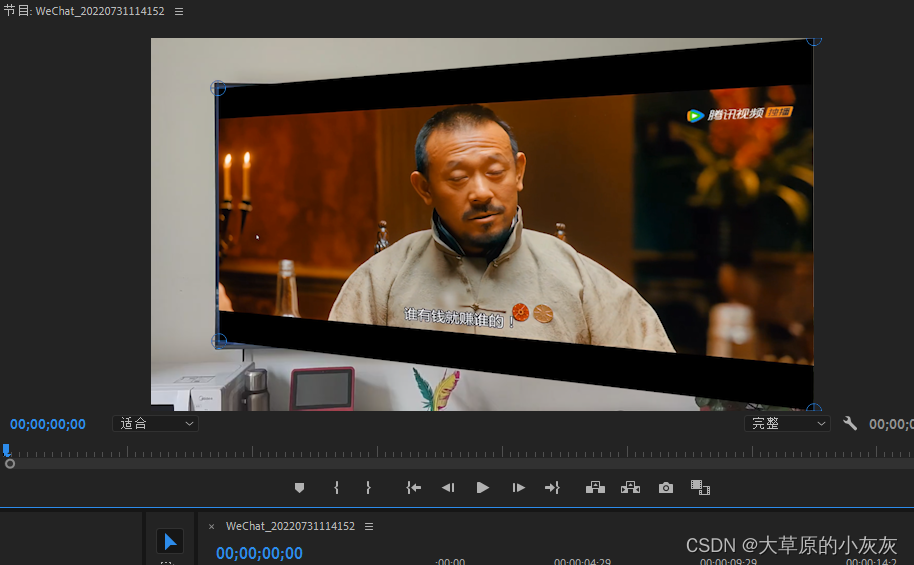
Task: Step forward one frame
Action: click(x=518, y=488)
